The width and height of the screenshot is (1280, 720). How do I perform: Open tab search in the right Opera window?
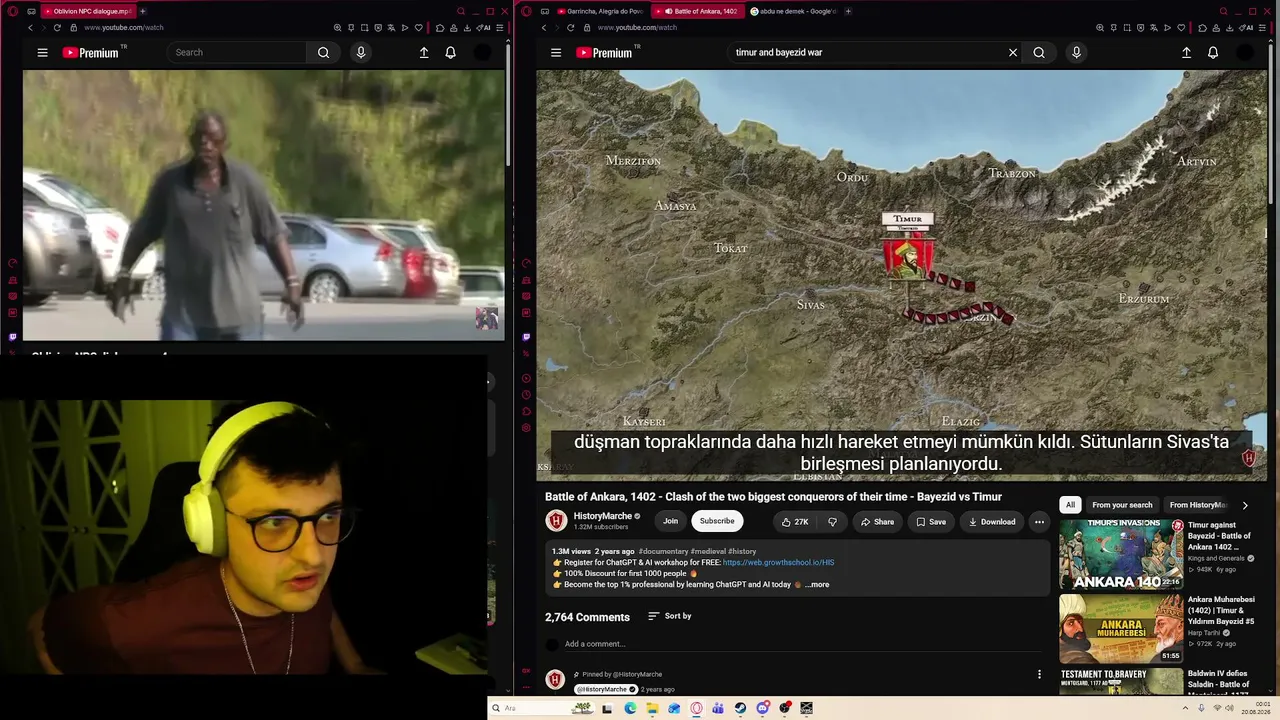tap(1223, 11)
